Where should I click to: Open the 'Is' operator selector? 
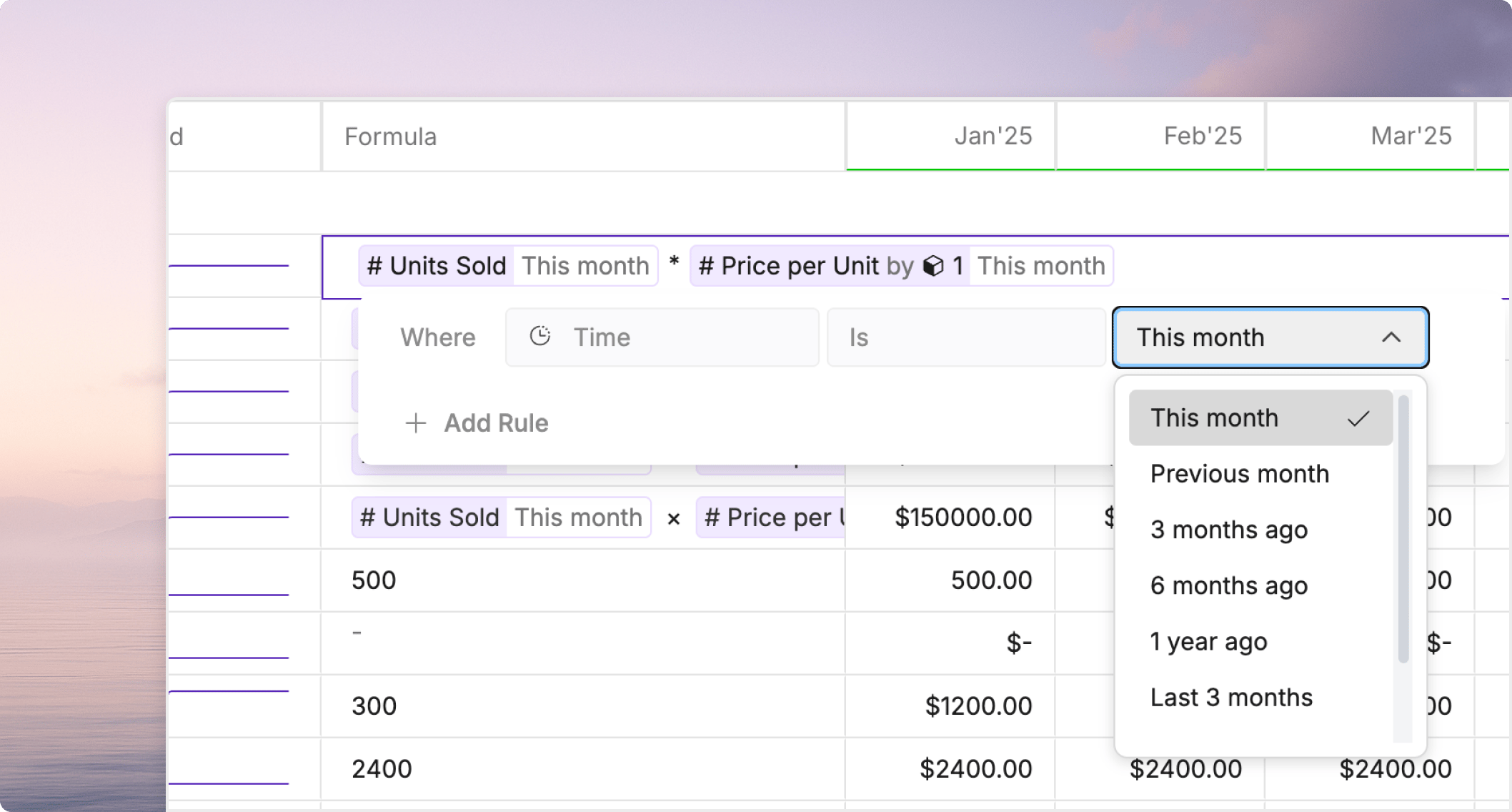tap(966, 337)
